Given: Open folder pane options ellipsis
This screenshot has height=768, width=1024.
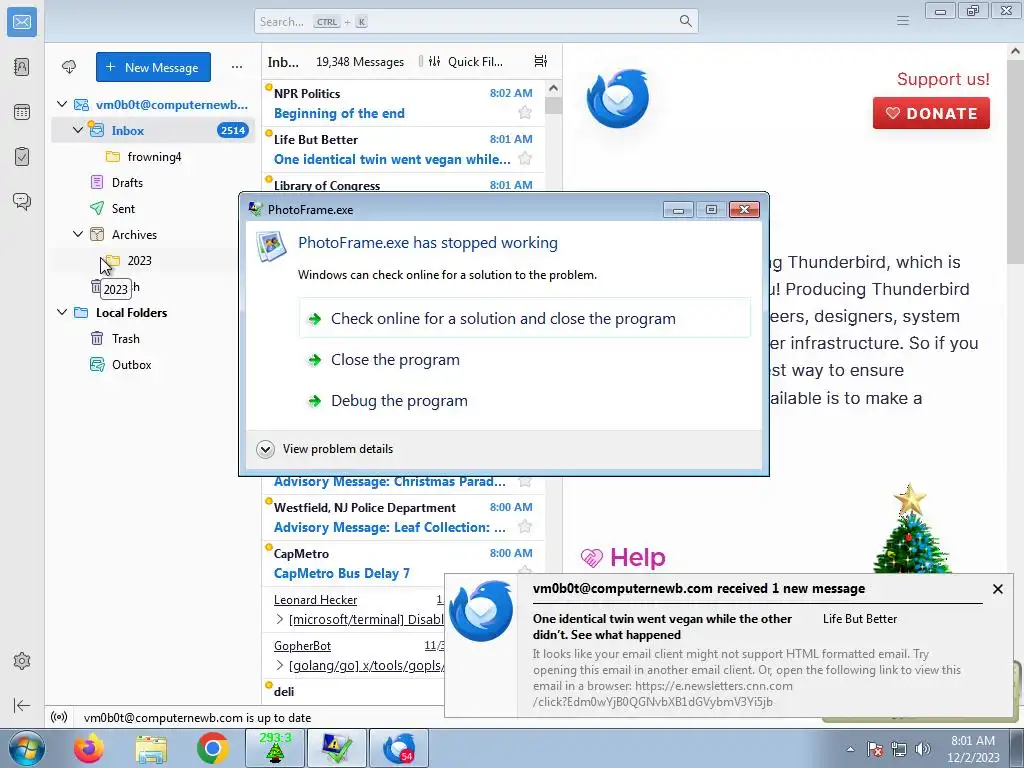Looking at the screenshot, I should click(x=236, y=67).
